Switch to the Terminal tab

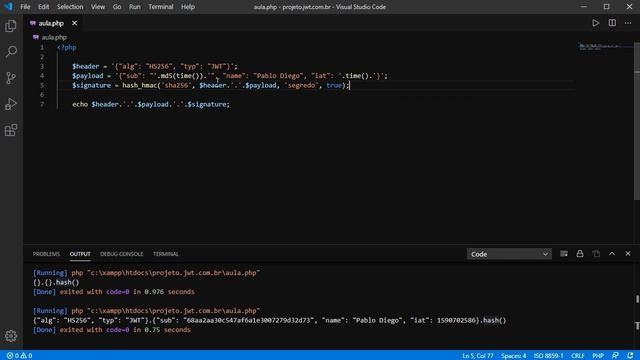click(x=166, y=254)
